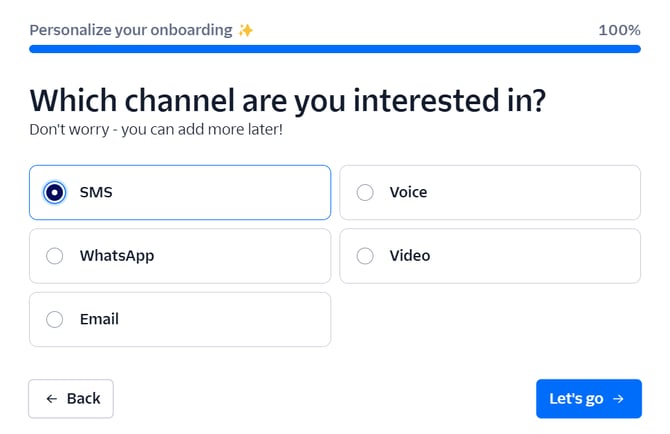The image size is (670, 434).
Task: Click the 'Don't worry' subtitle text
Action: (156, 129)
